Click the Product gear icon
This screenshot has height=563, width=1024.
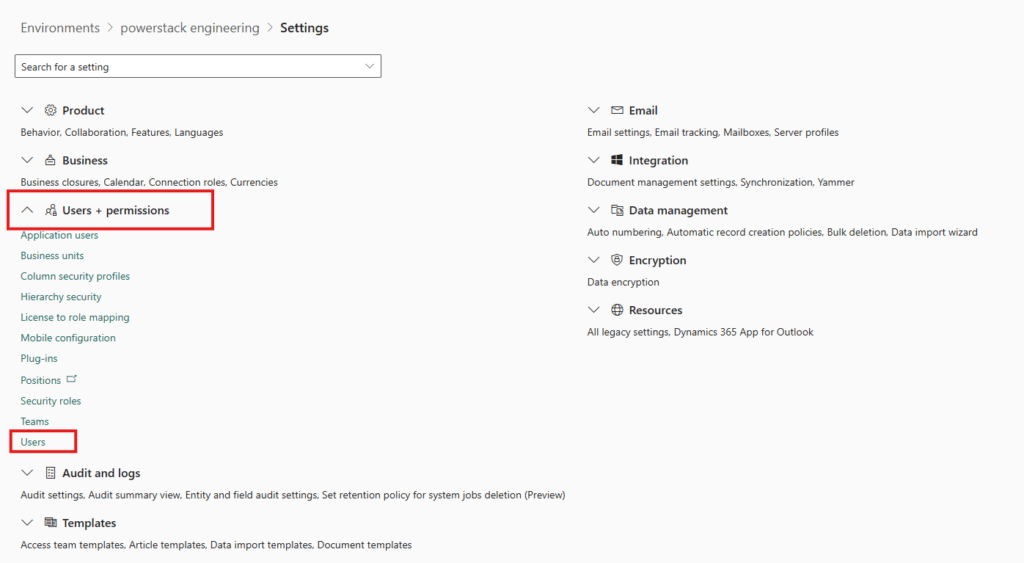point(51,110)
